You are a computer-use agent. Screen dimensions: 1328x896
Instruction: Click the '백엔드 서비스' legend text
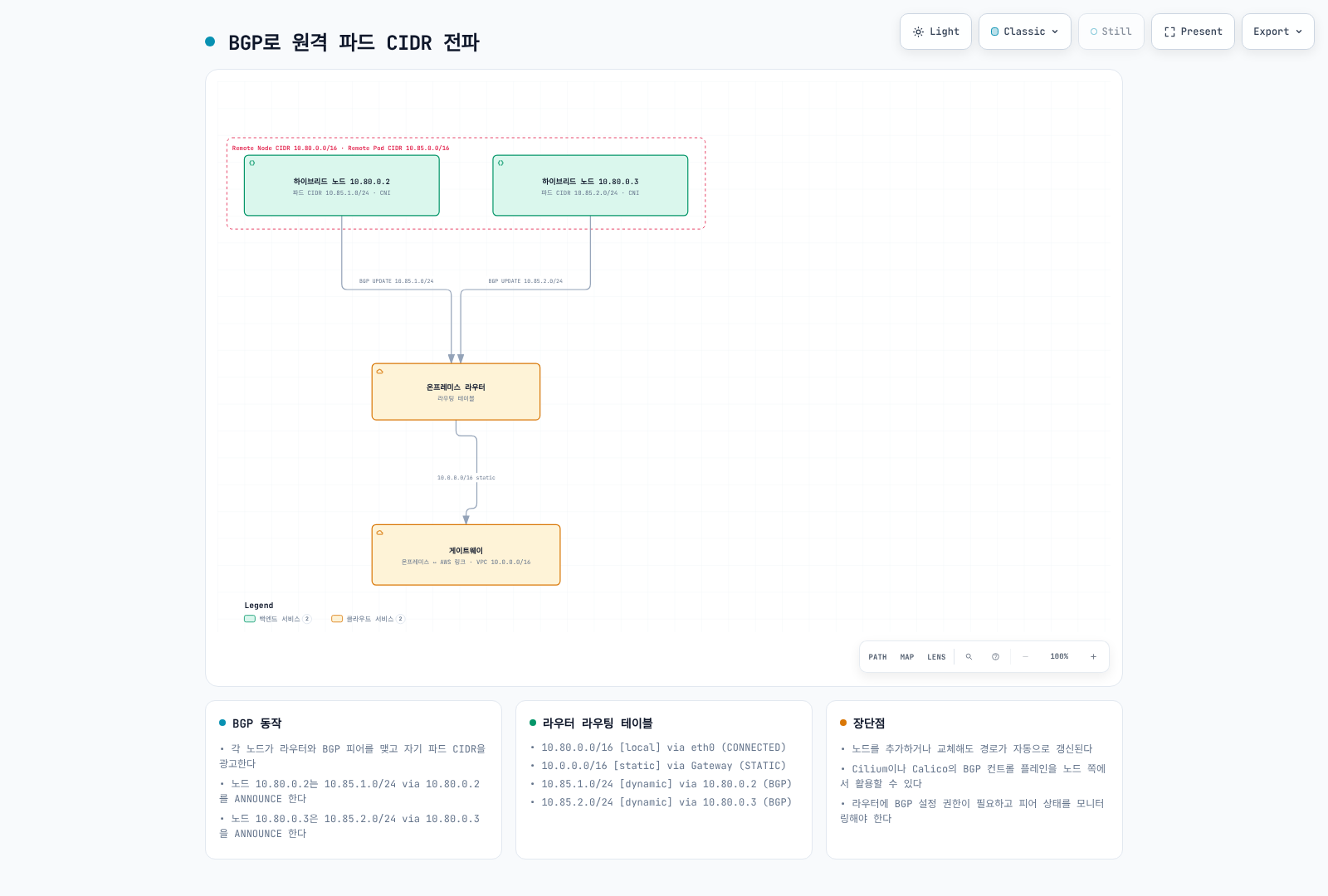click(x=279, y=619)
